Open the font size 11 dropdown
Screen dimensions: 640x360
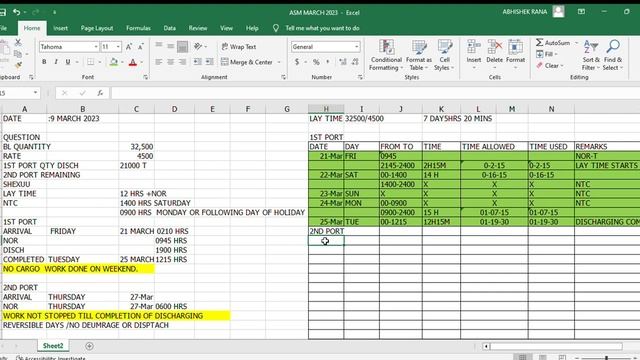(x=118, y=47)
